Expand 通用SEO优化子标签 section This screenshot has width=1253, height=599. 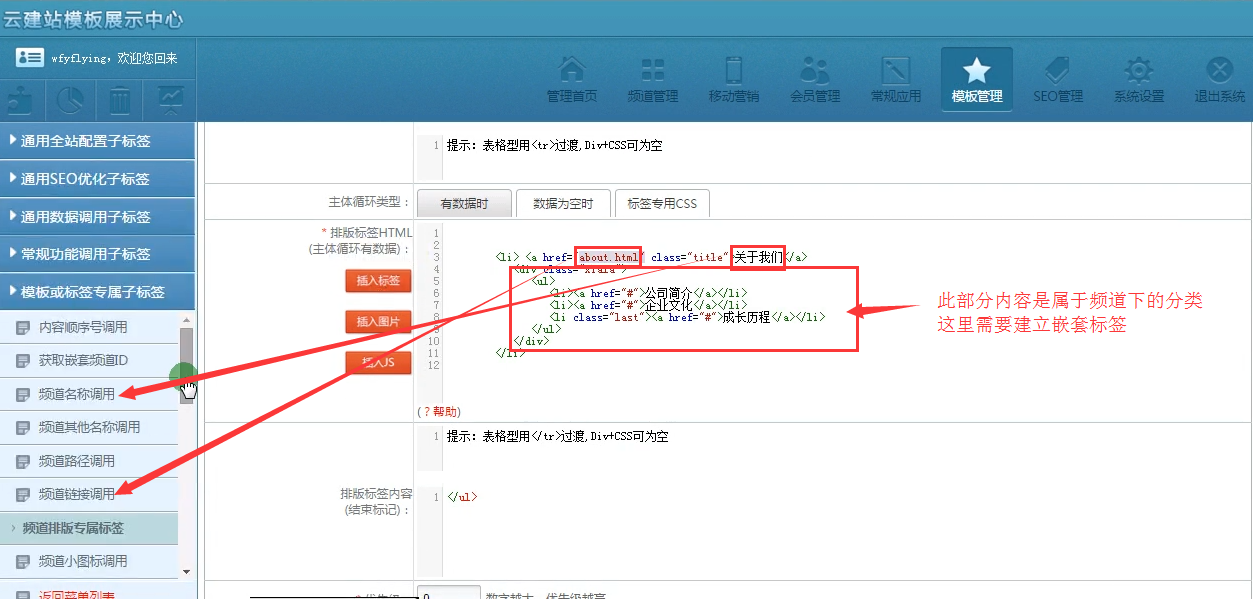click(97, 179)
